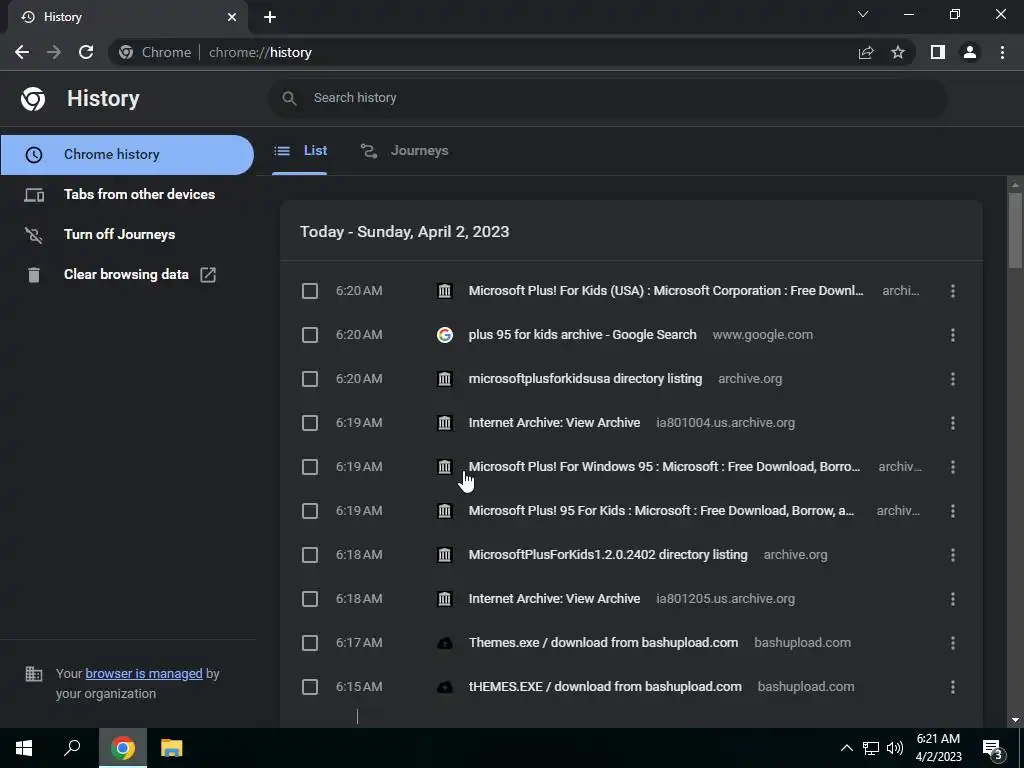Close the History tab
Image resolution: width=1024 pixels, height=768 pixels.
pos(232,17)
